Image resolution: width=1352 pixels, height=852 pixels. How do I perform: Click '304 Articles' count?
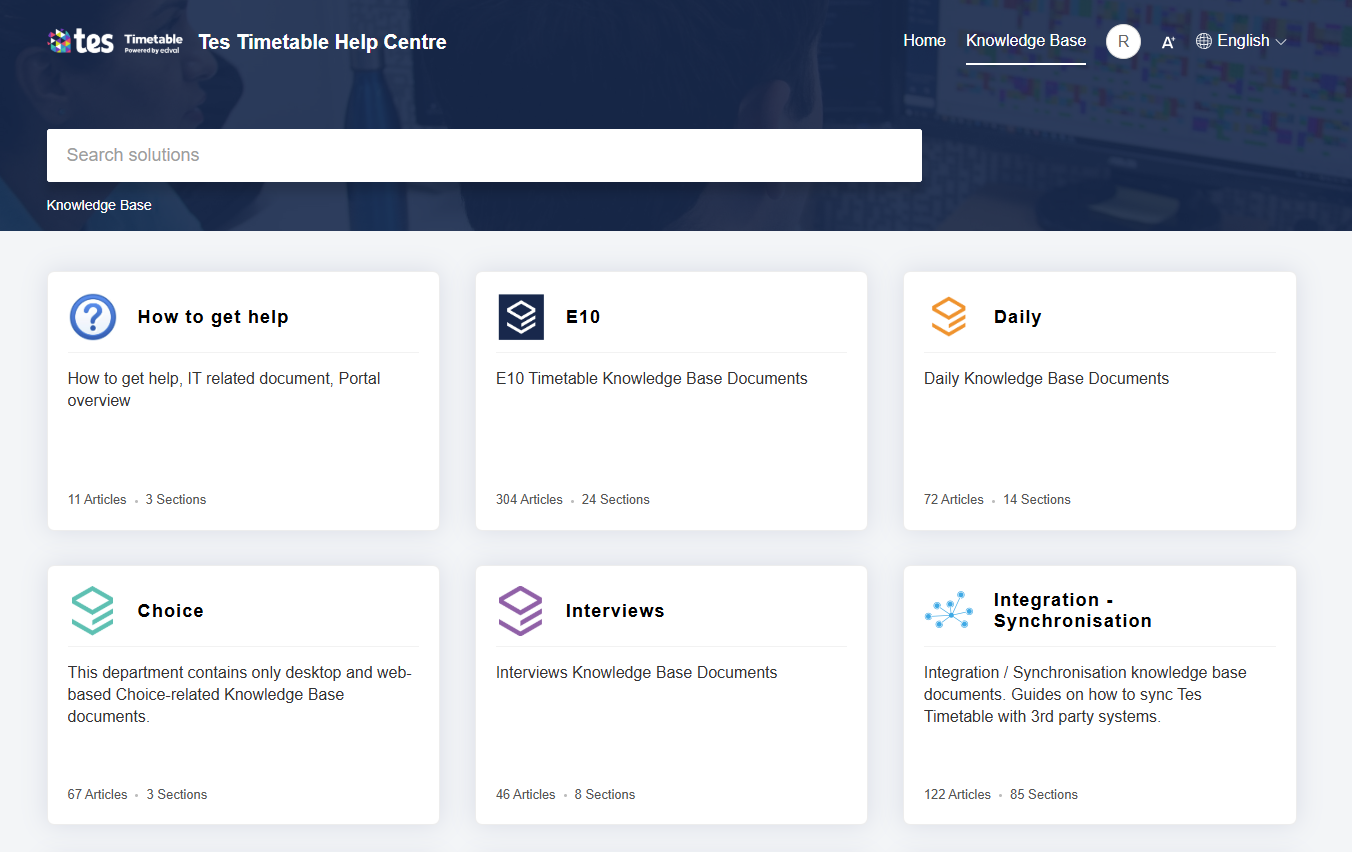point(529,499)
